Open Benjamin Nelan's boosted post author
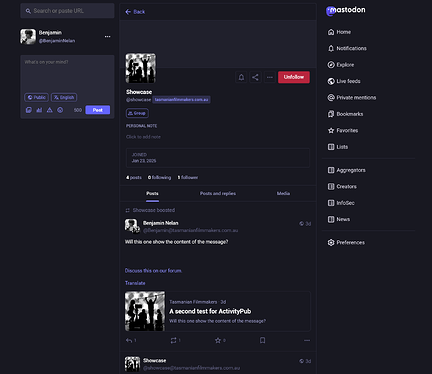 click(161, 223)
